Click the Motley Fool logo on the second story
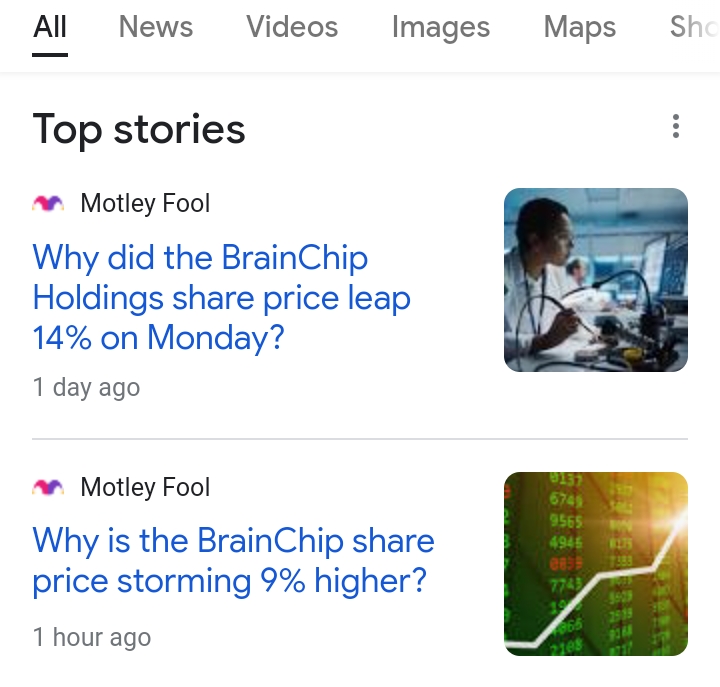The height and width of the screenshot is (687, 720). pos(48,488)
